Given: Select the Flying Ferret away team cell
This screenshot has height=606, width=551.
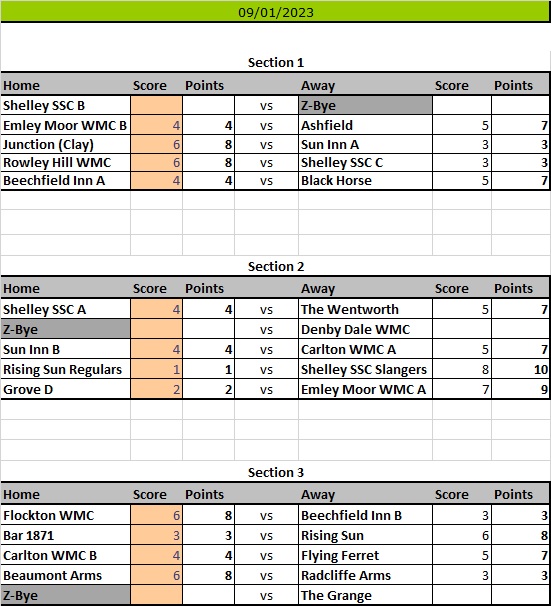Looking at the screenshot, I should click(x=365, y=555).
